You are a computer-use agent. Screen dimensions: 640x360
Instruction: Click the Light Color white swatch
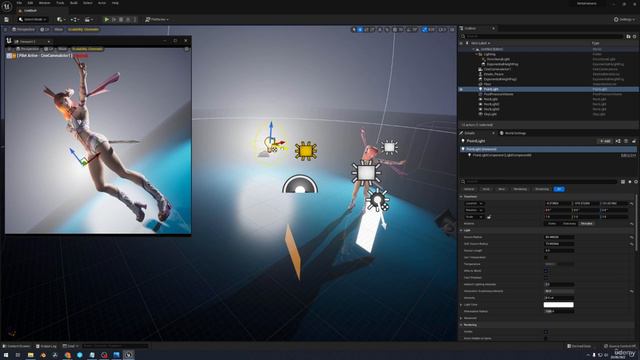[x=559, y=304]
